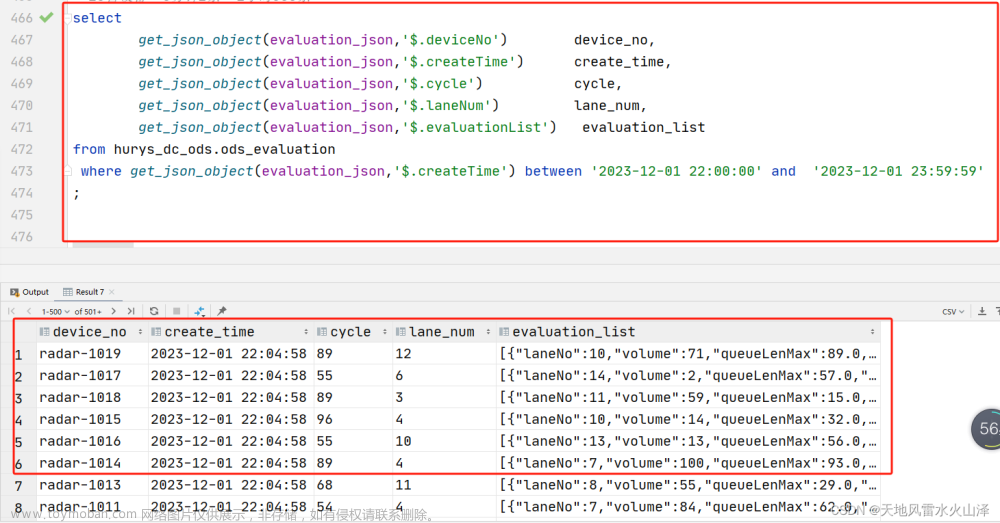Select cell radar-1018
The height and width of the screenshot is (523, 1000).
(x=92, y=397)
